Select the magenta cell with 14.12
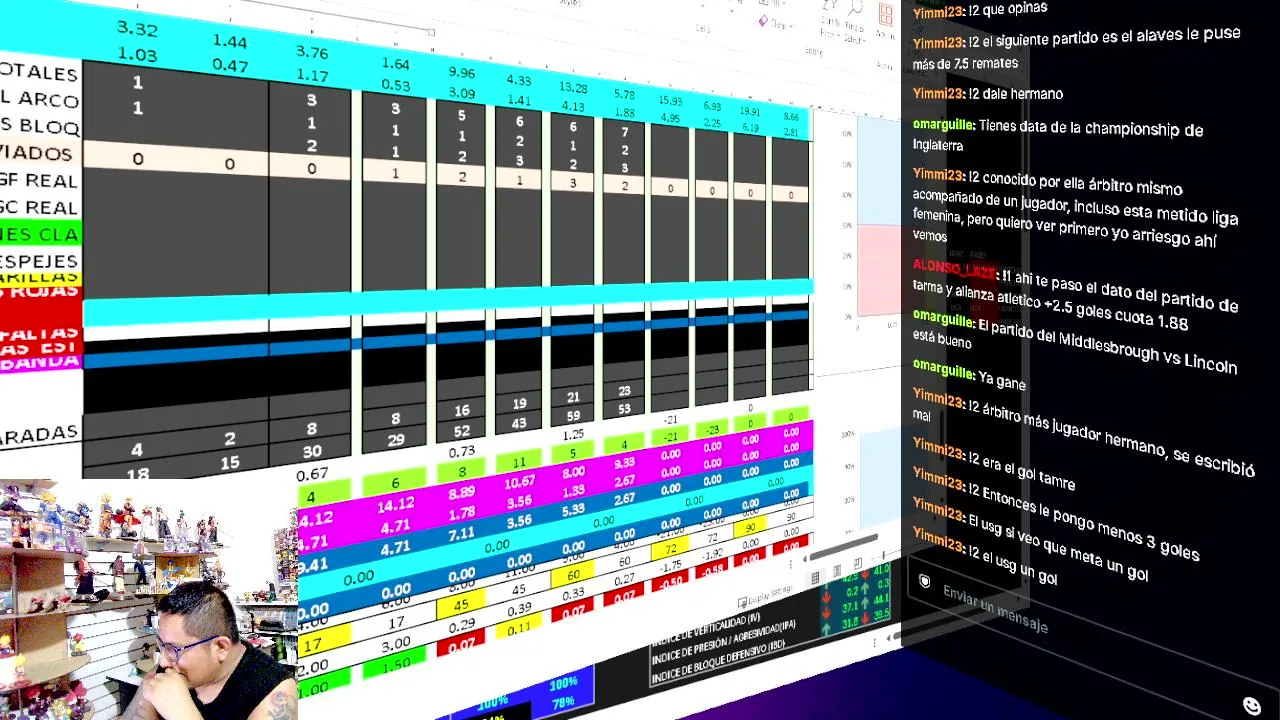1280x720 pixels. click(x=395, y=505)
